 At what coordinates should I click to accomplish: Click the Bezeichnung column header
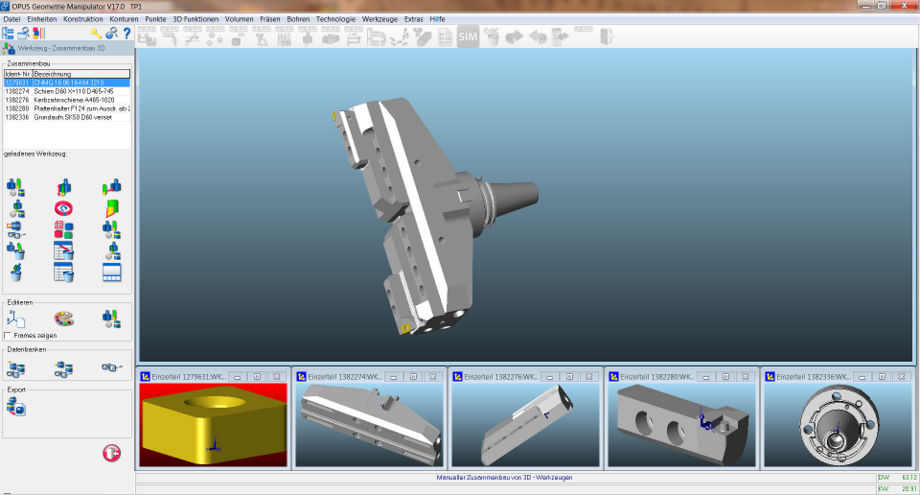(80, 74)
